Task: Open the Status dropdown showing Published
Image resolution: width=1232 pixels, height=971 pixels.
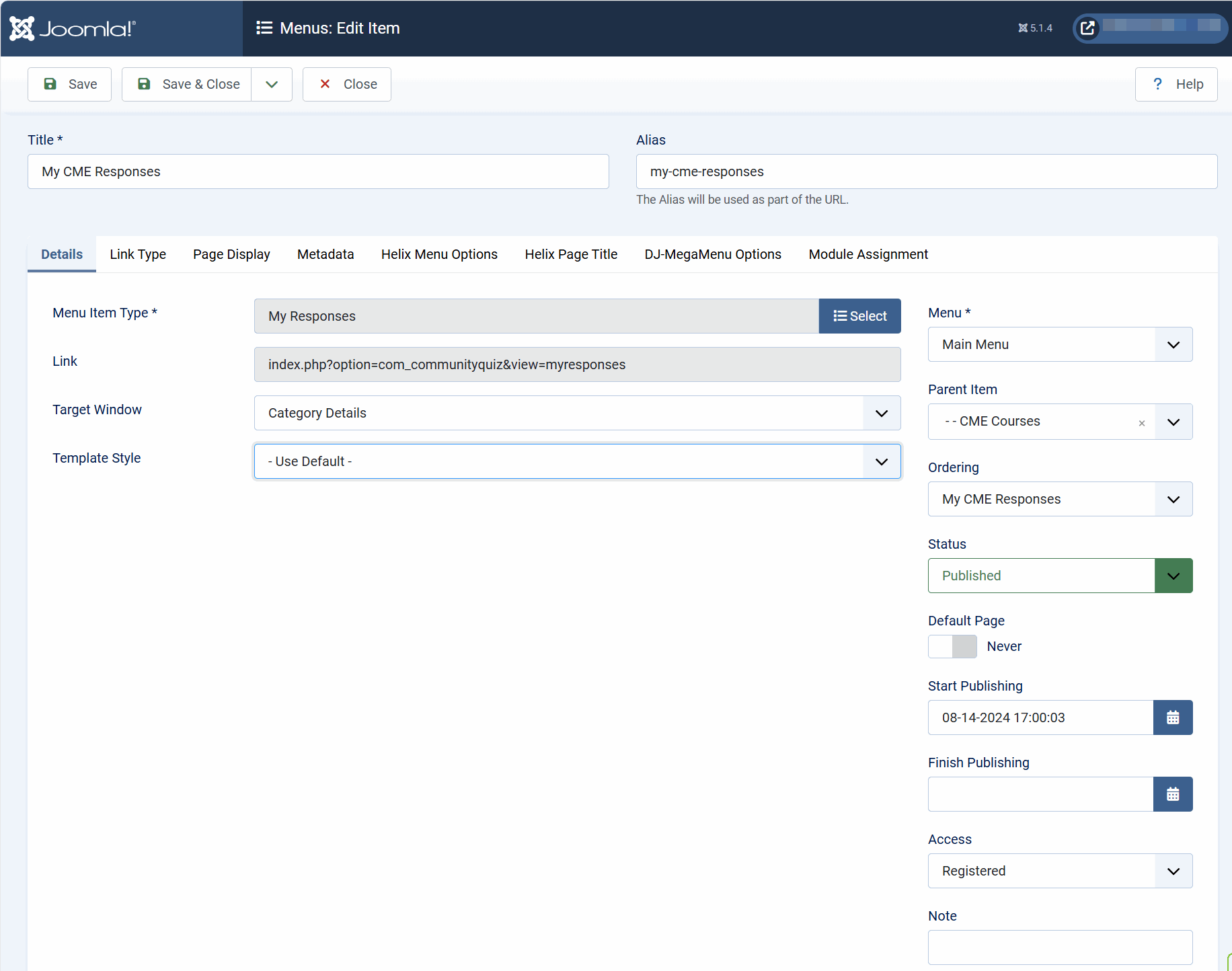Action: pos(1060,576)
